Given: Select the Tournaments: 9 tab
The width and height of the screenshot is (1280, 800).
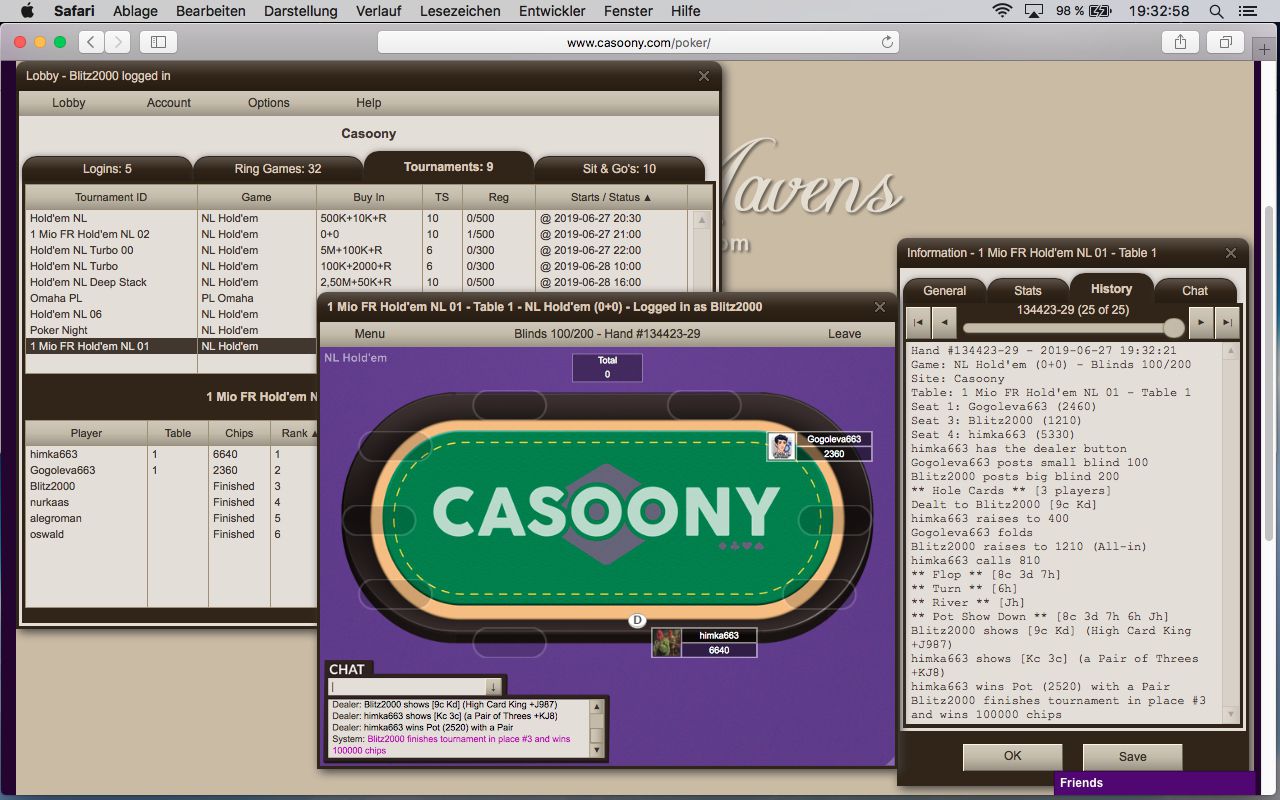Looking at the screenshot, I should click(448, 167).
